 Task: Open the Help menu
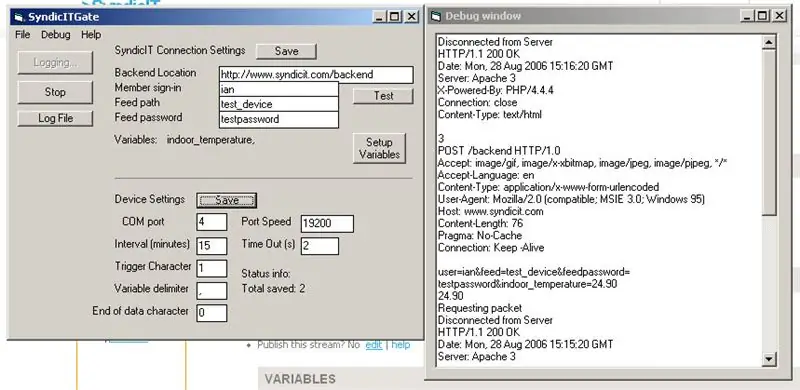(91, 35)
